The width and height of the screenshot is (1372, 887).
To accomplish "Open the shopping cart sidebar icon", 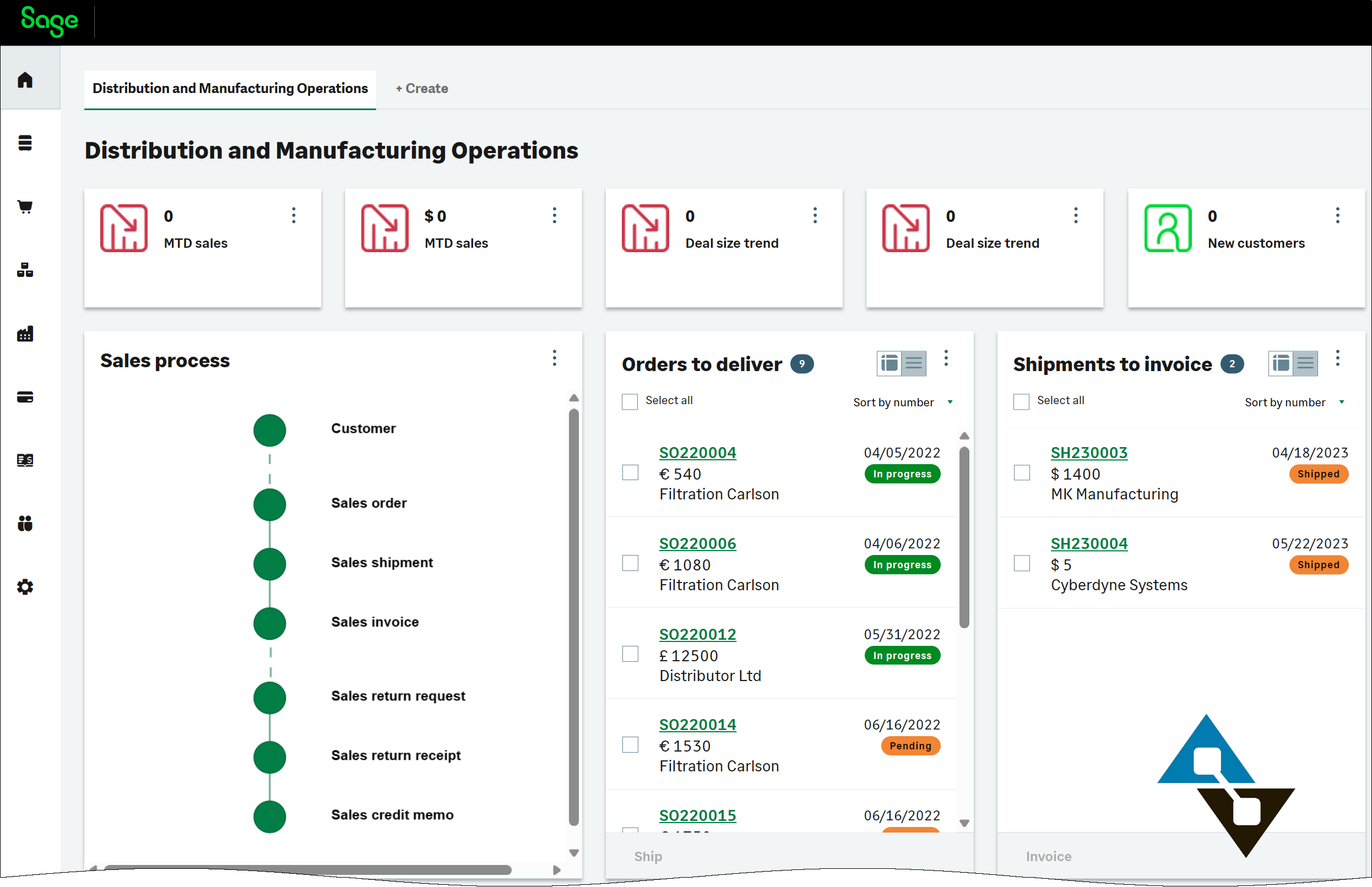I will (25, 206).
